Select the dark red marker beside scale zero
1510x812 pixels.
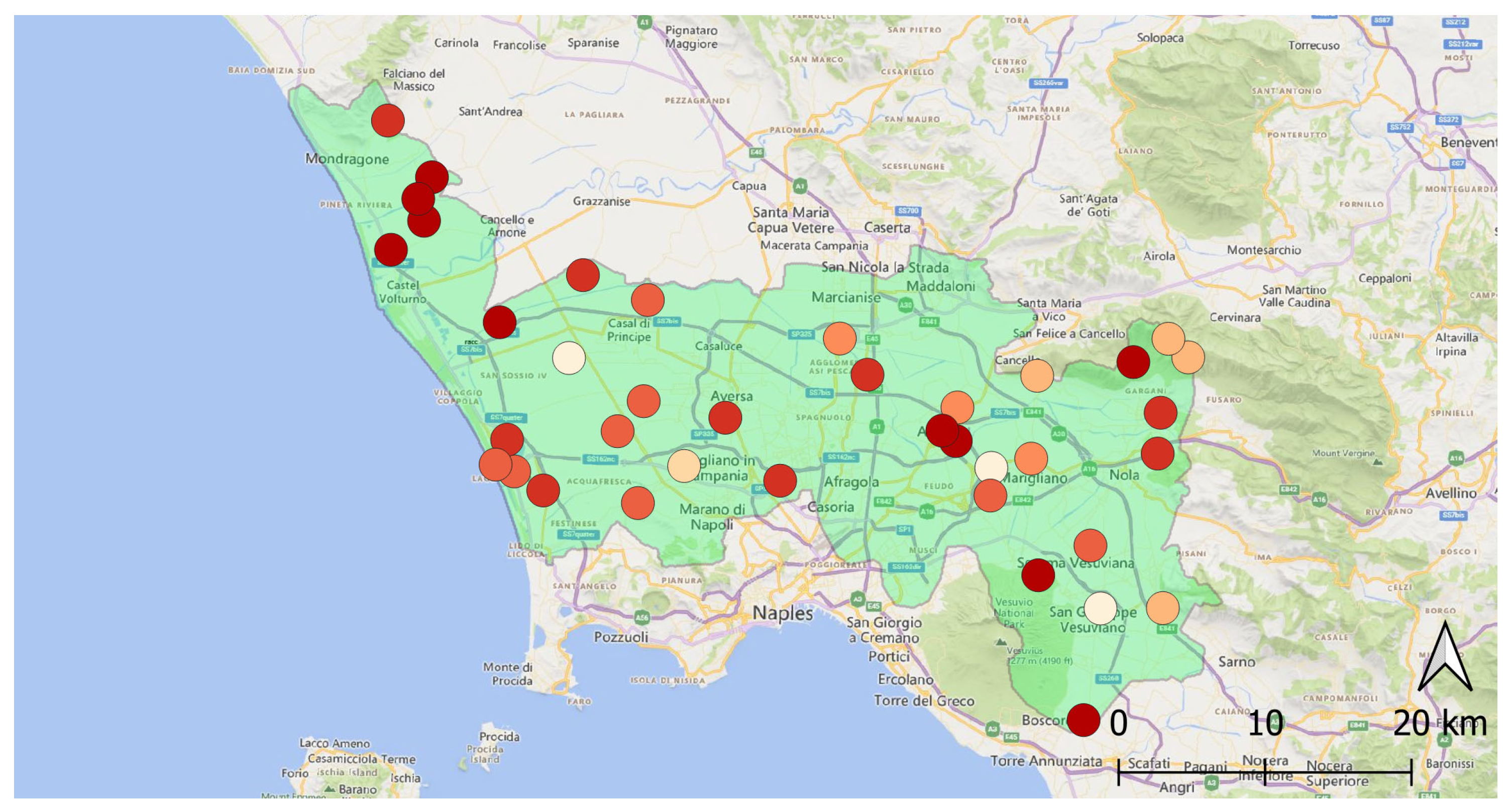(x=1083, y=720)
